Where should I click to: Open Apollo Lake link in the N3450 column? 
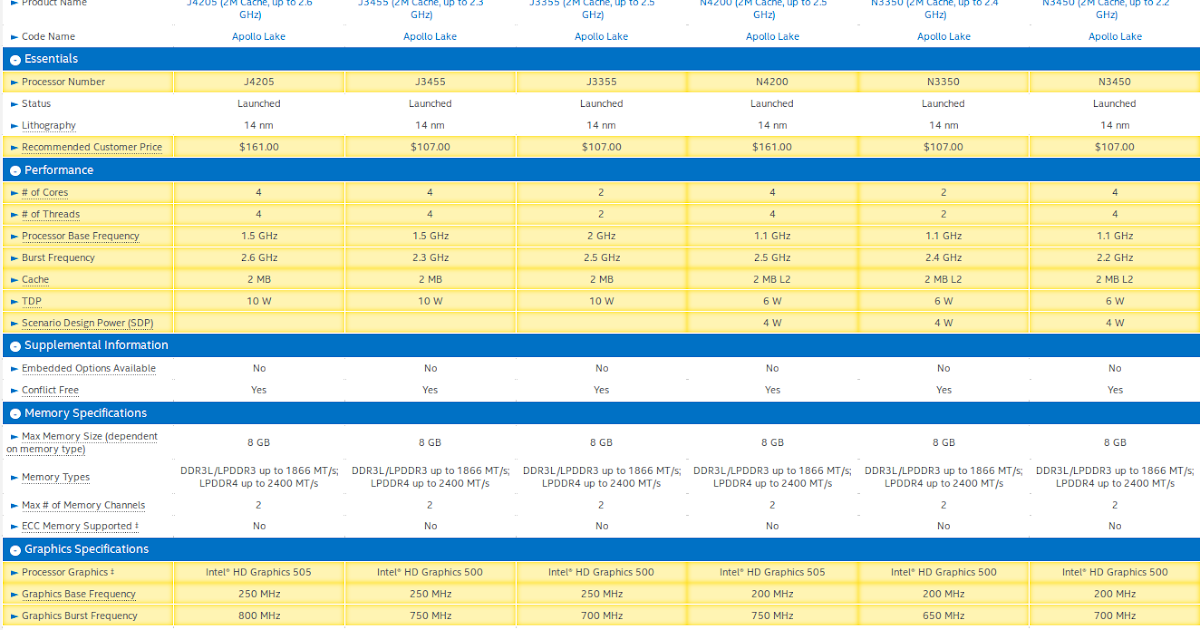click(1115, 37)
